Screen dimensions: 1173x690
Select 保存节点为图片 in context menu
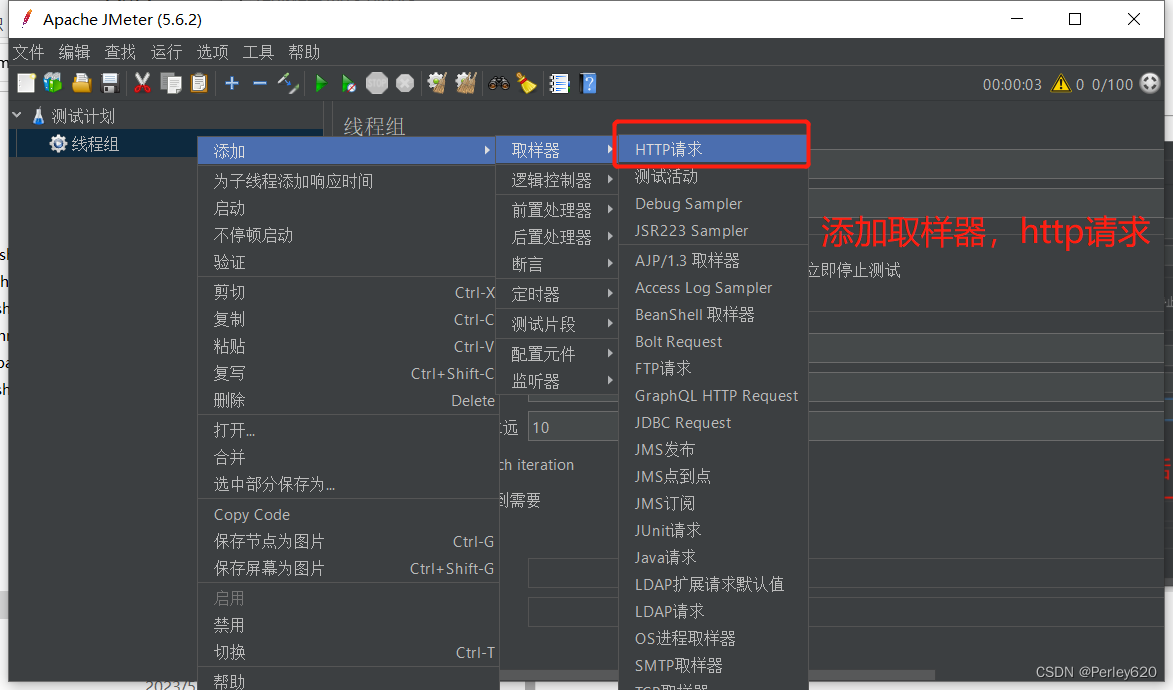pos(348,542)
